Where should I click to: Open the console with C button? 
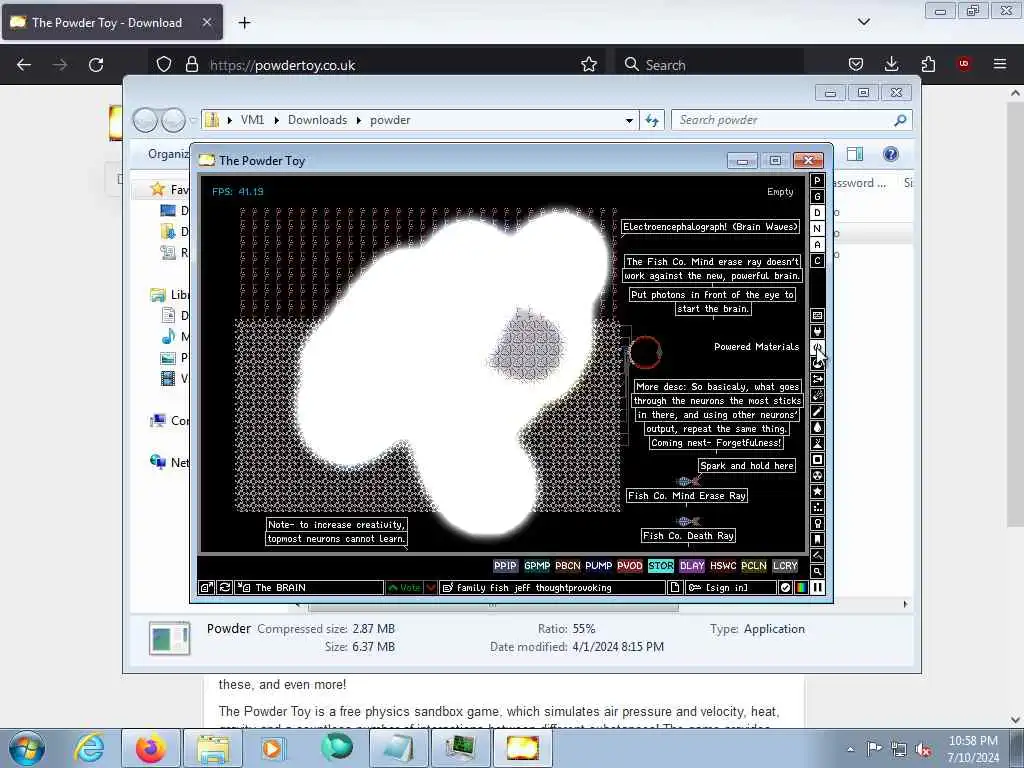[817, 261]
